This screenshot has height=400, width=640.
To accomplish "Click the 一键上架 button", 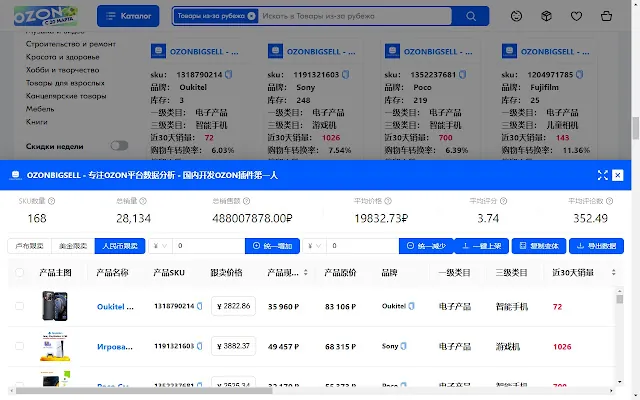I will click(481, 246).
